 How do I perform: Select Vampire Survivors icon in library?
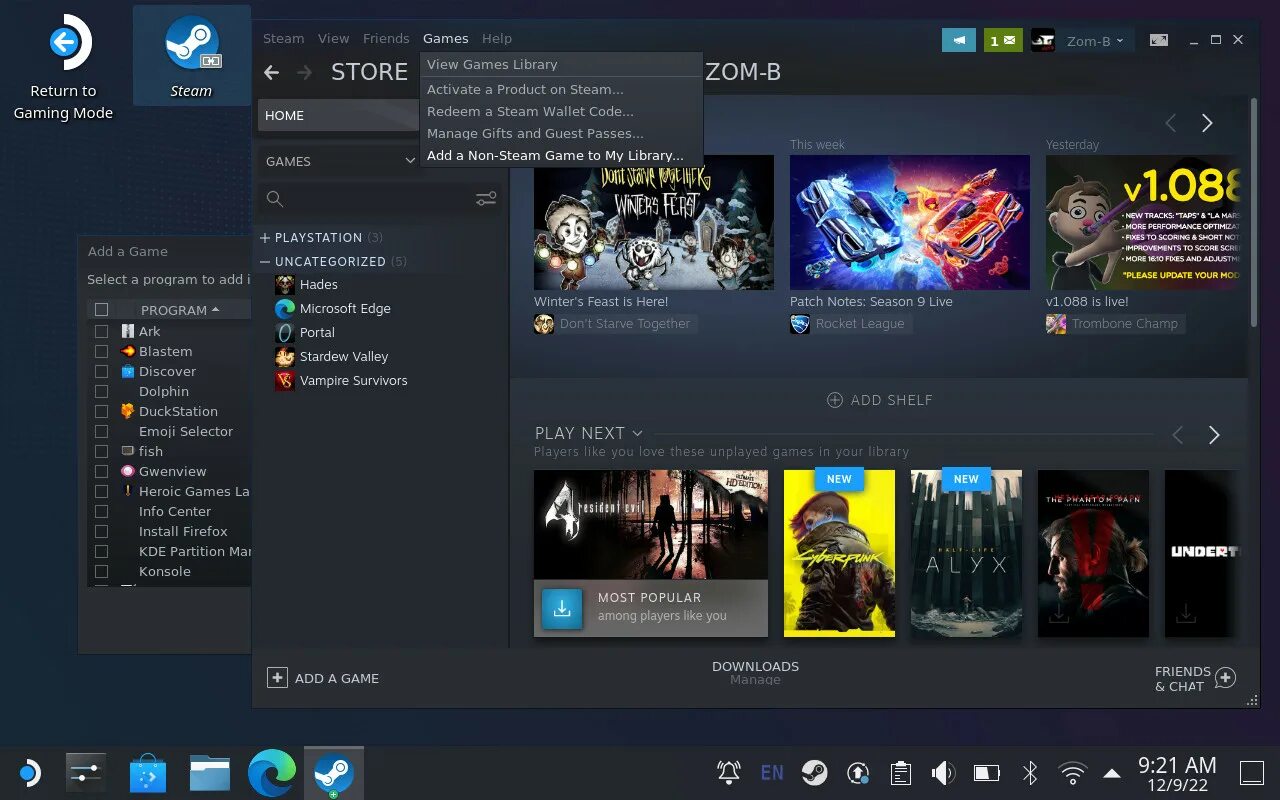(285, 381)
